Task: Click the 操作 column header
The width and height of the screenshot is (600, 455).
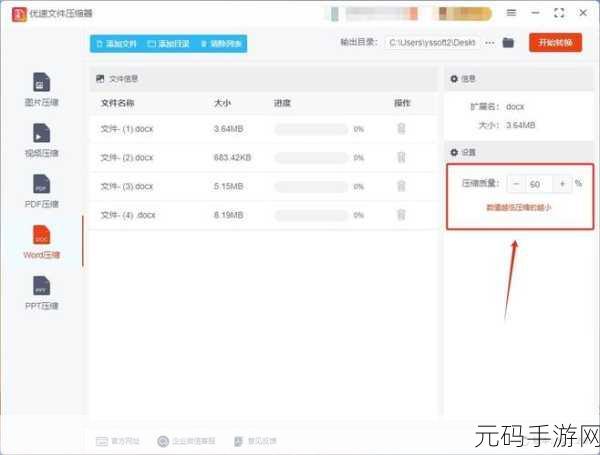Action: point(402,103)
